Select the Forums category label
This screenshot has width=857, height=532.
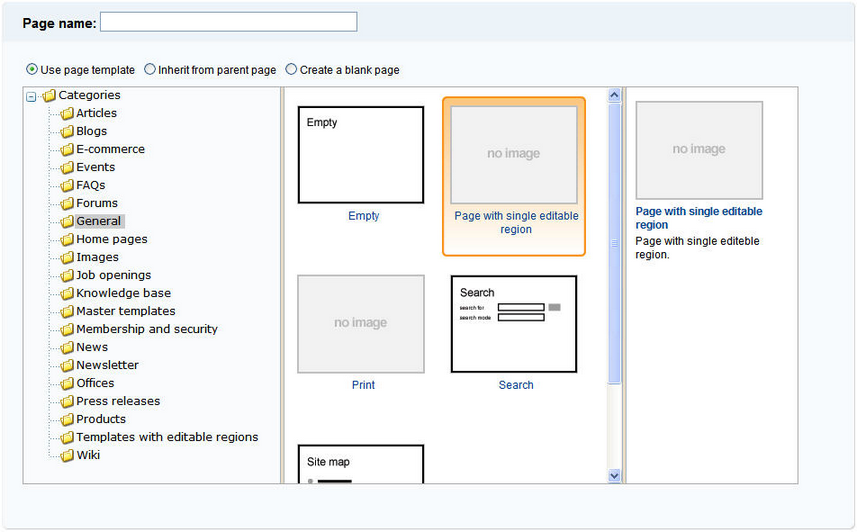coord(97,203)
